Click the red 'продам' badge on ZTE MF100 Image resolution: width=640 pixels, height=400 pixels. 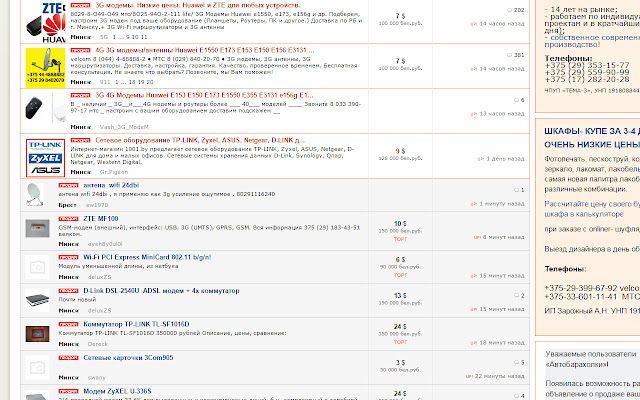[68, 219]
